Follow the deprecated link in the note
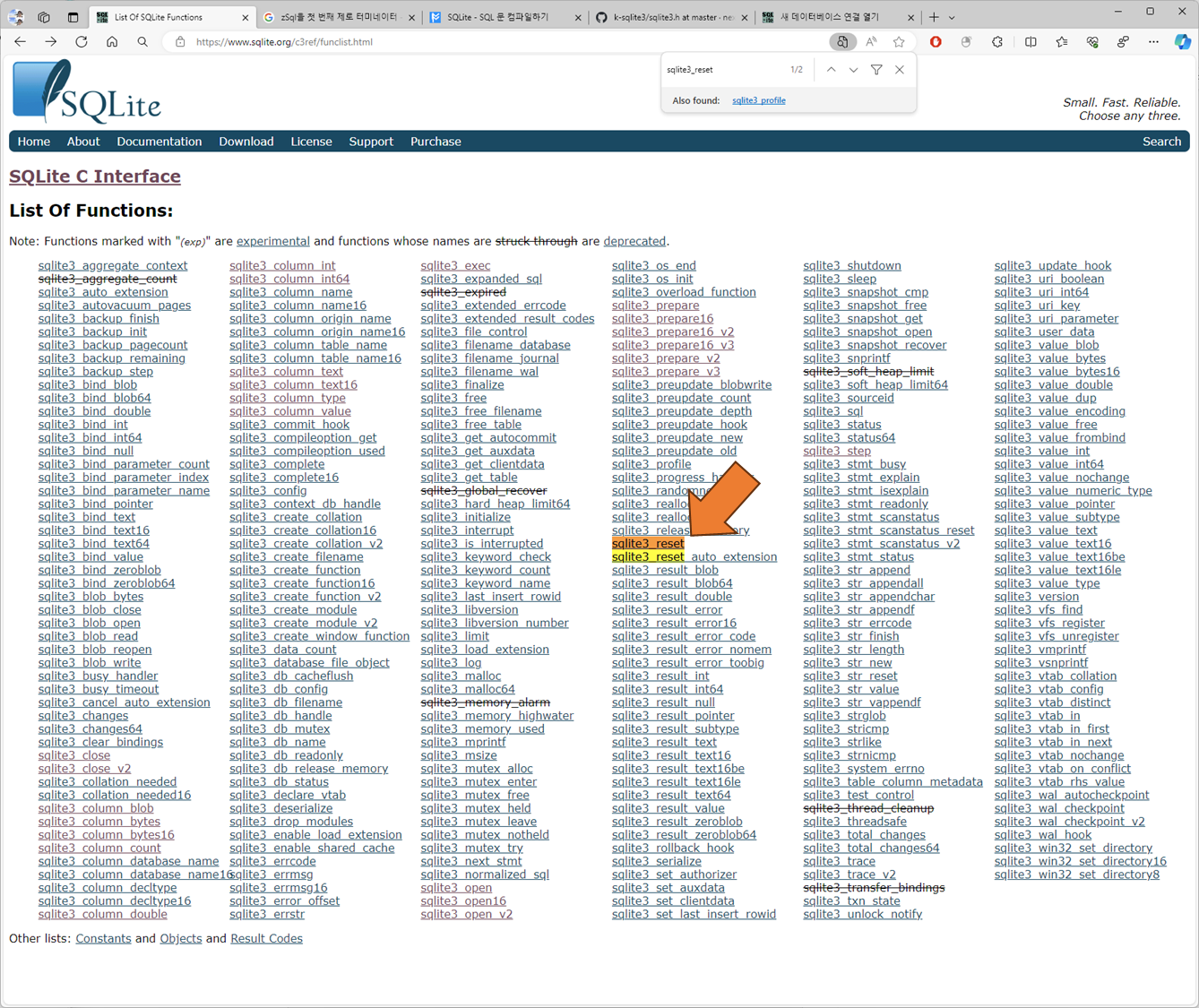Viewport: 1199px width, 1008px height. point(634,241)
